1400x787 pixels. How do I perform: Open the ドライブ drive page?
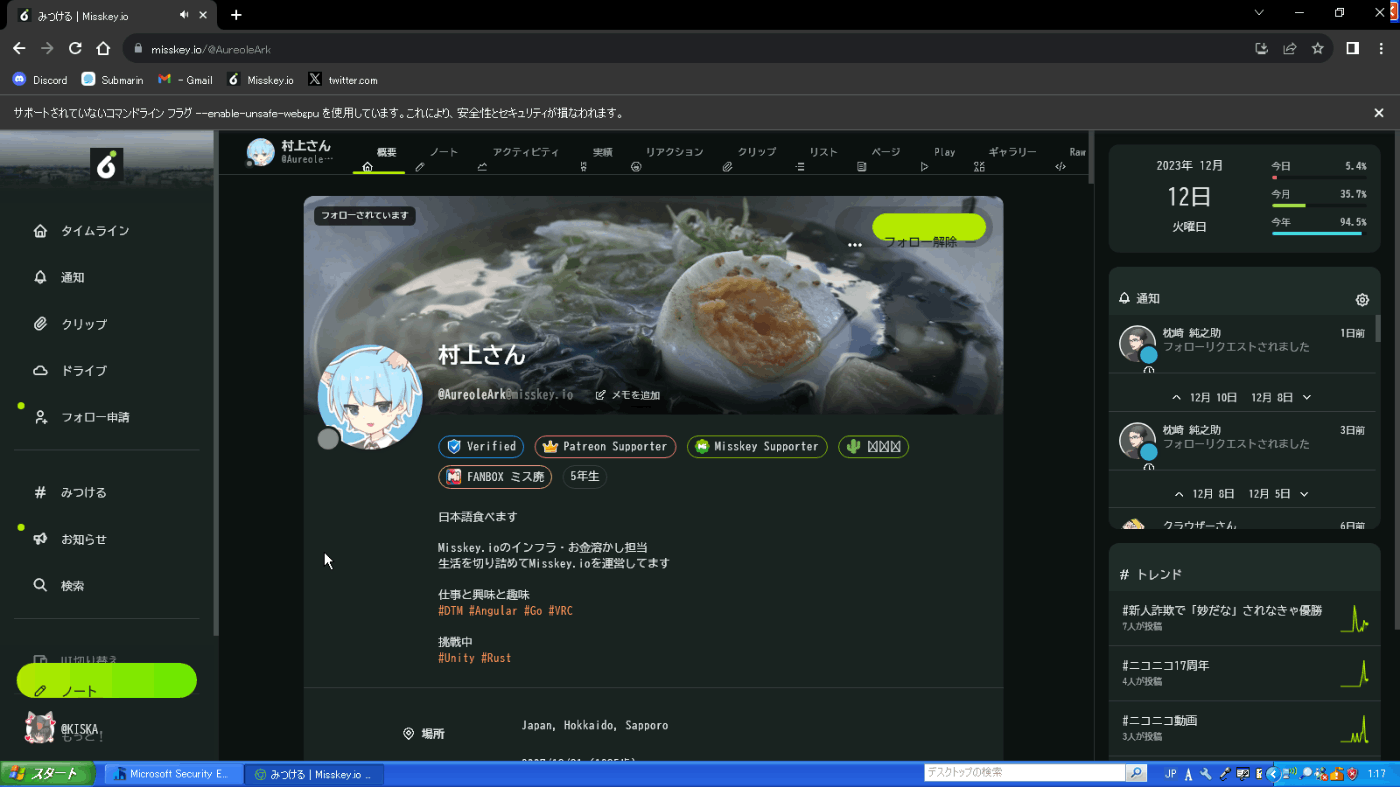click(x=70, y=370)
